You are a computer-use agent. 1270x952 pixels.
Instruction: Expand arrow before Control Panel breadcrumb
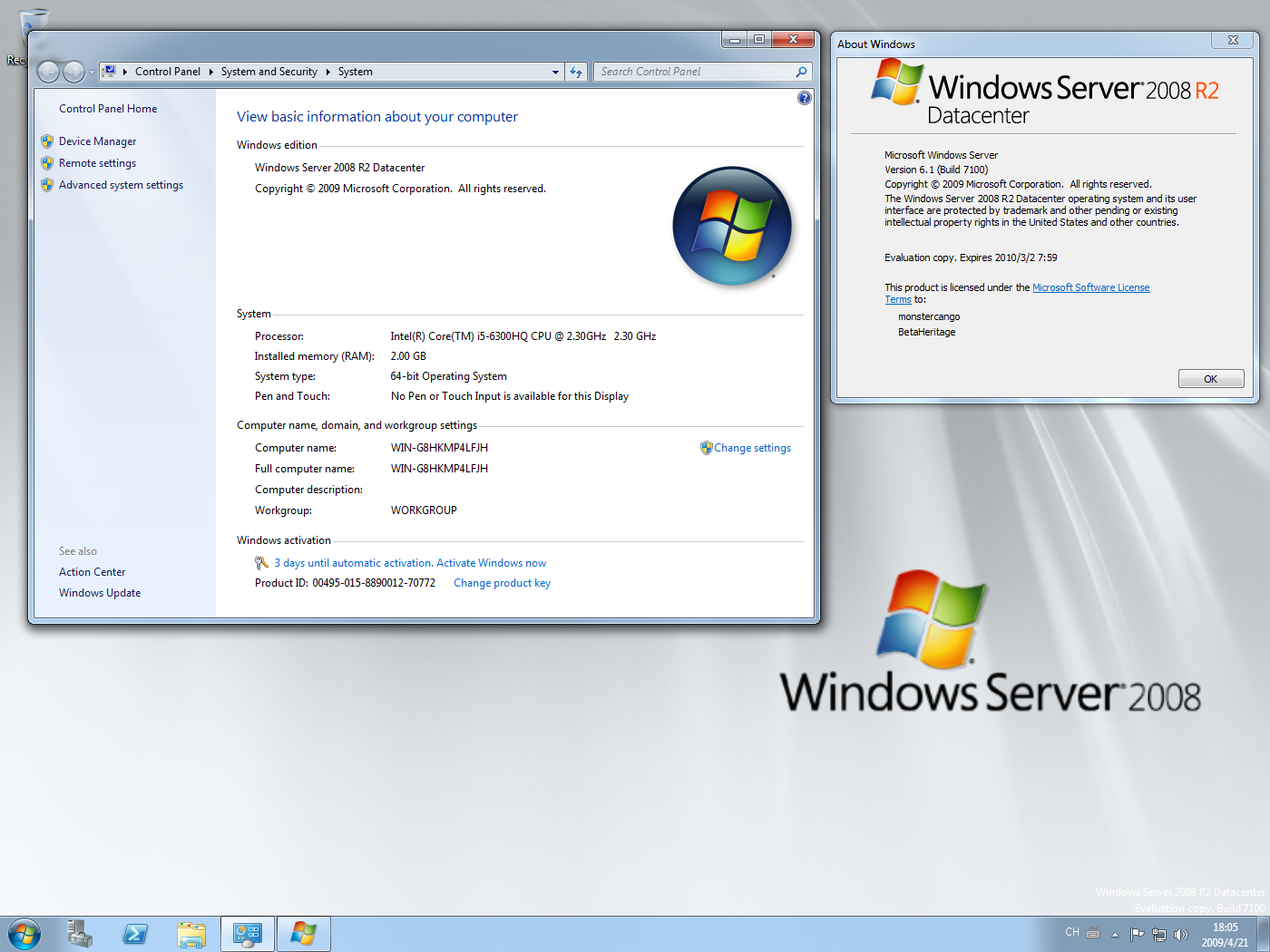pyautogui.click(x=125, y=72)
